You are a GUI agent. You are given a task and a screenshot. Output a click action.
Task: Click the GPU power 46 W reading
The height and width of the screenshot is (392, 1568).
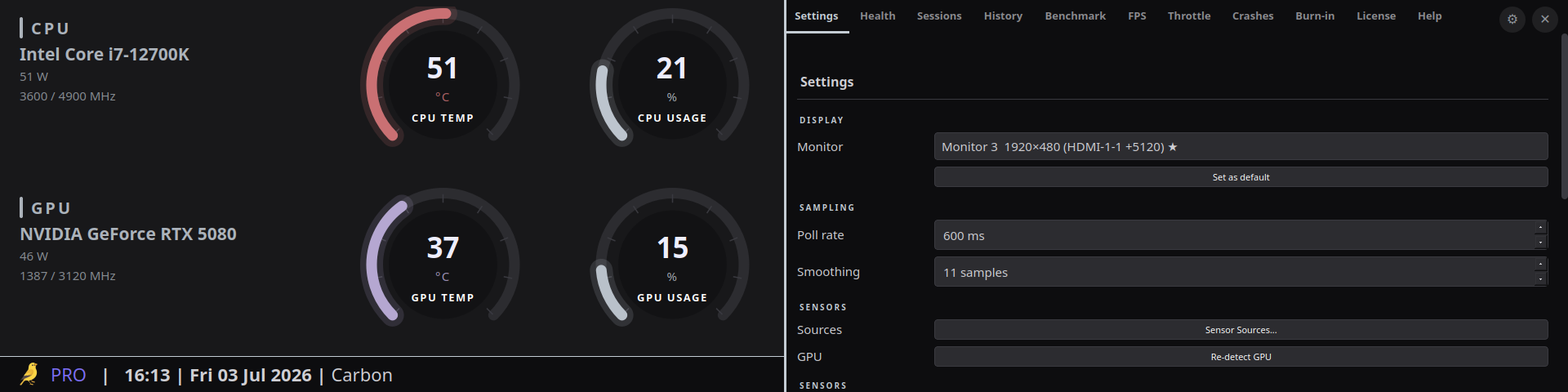[34, 256]
